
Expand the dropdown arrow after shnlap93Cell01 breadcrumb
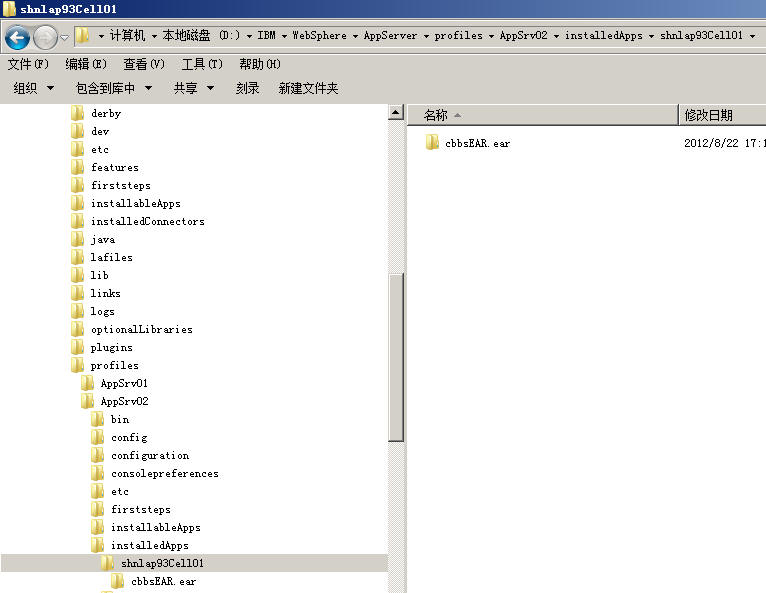(752, 36)
